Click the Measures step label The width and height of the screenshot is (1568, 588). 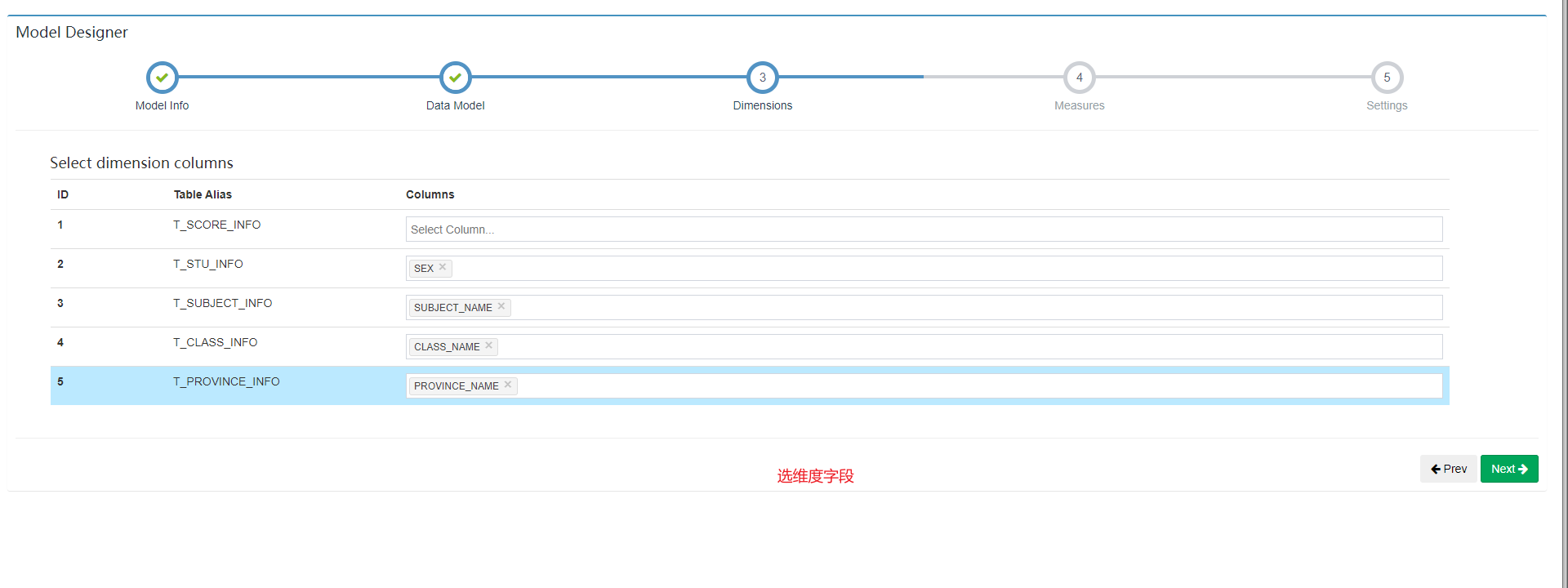point(1079,105)
